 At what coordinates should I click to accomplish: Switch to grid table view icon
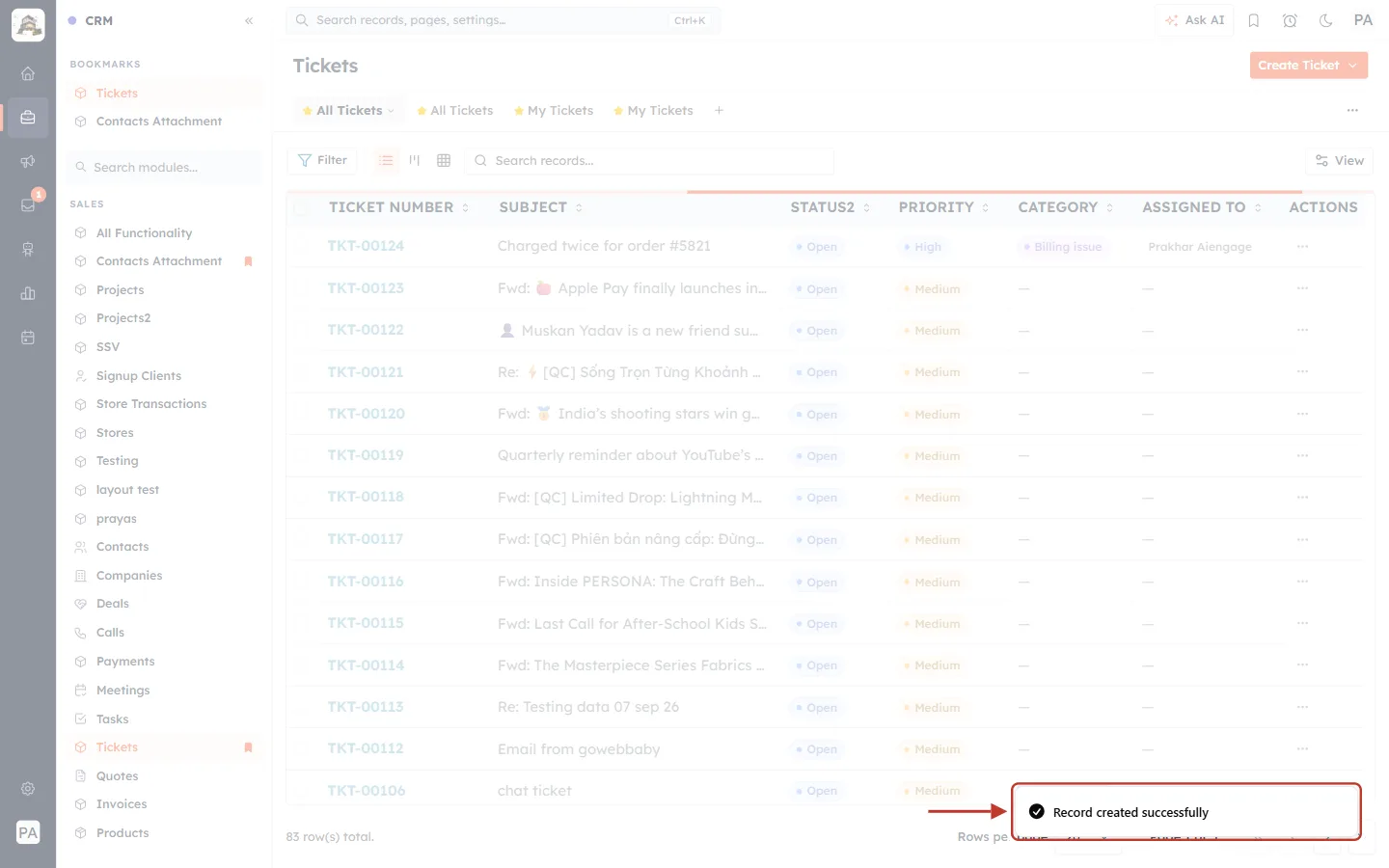click(444, 160)
